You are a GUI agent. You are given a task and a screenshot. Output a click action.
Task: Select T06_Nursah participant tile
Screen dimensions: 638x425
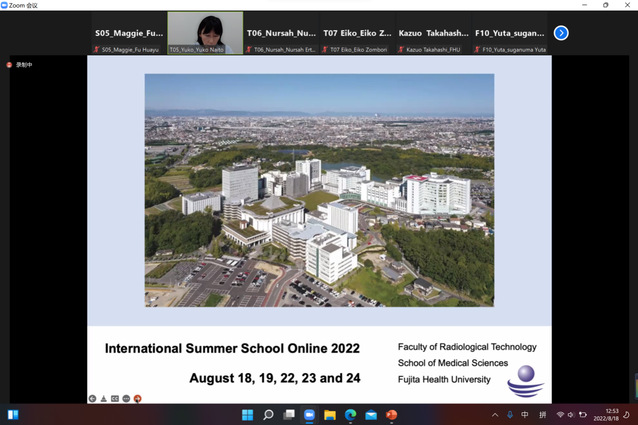282,33
